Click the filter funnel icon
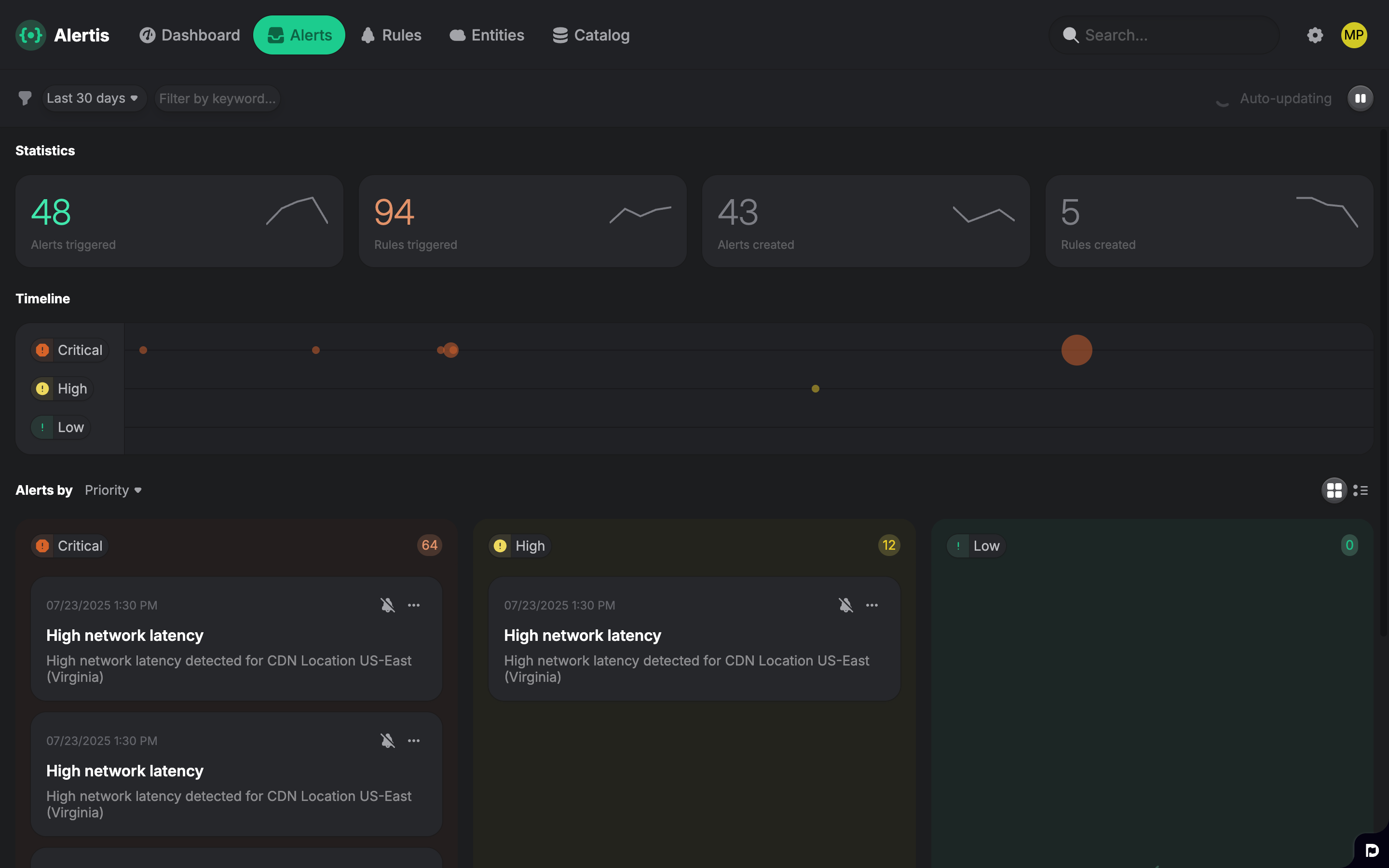The image size is (1389, 868). coord(25,98)
